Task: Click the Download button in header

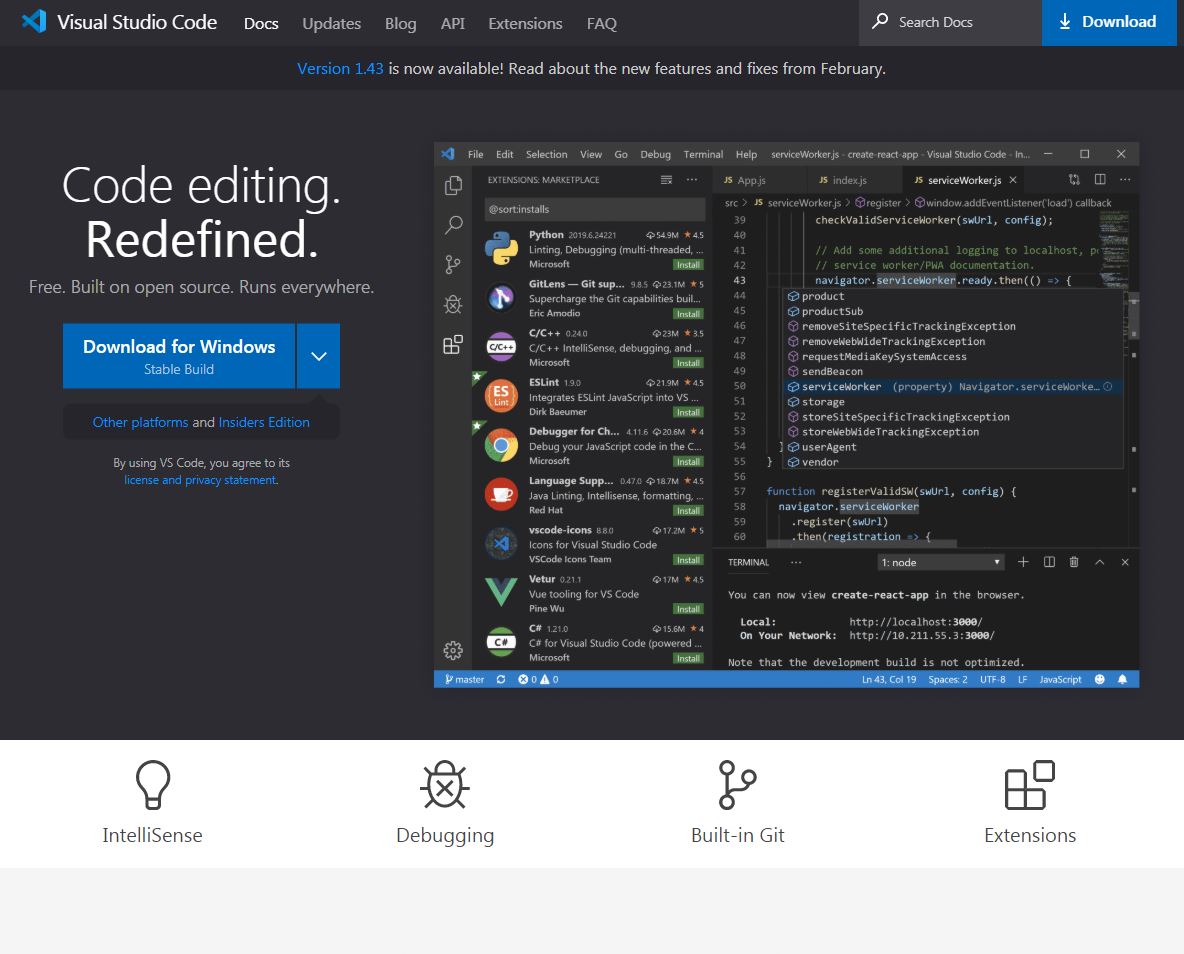Action: 1108,22
